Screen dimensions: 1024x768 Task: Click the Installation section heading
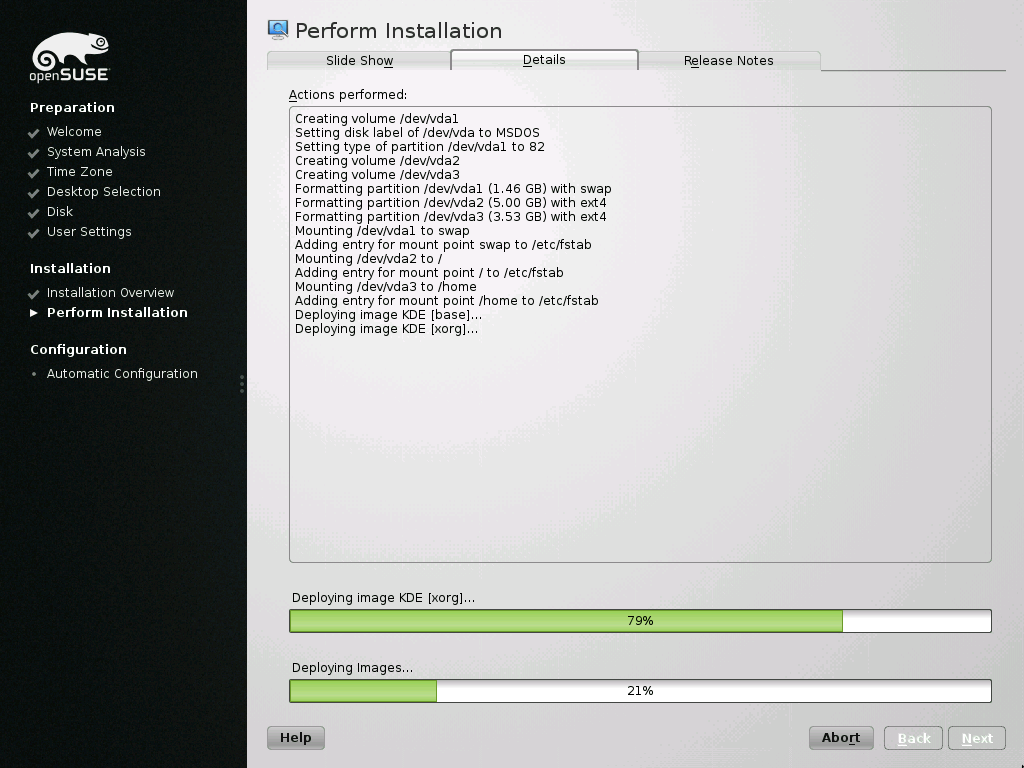(x=71, y=268)
